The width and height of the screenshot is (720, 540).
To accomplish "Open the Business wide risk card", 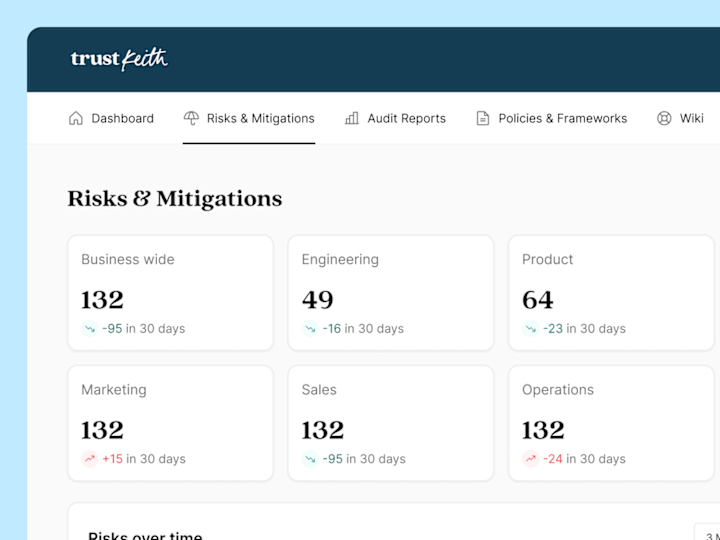I will tap(170, 293).
